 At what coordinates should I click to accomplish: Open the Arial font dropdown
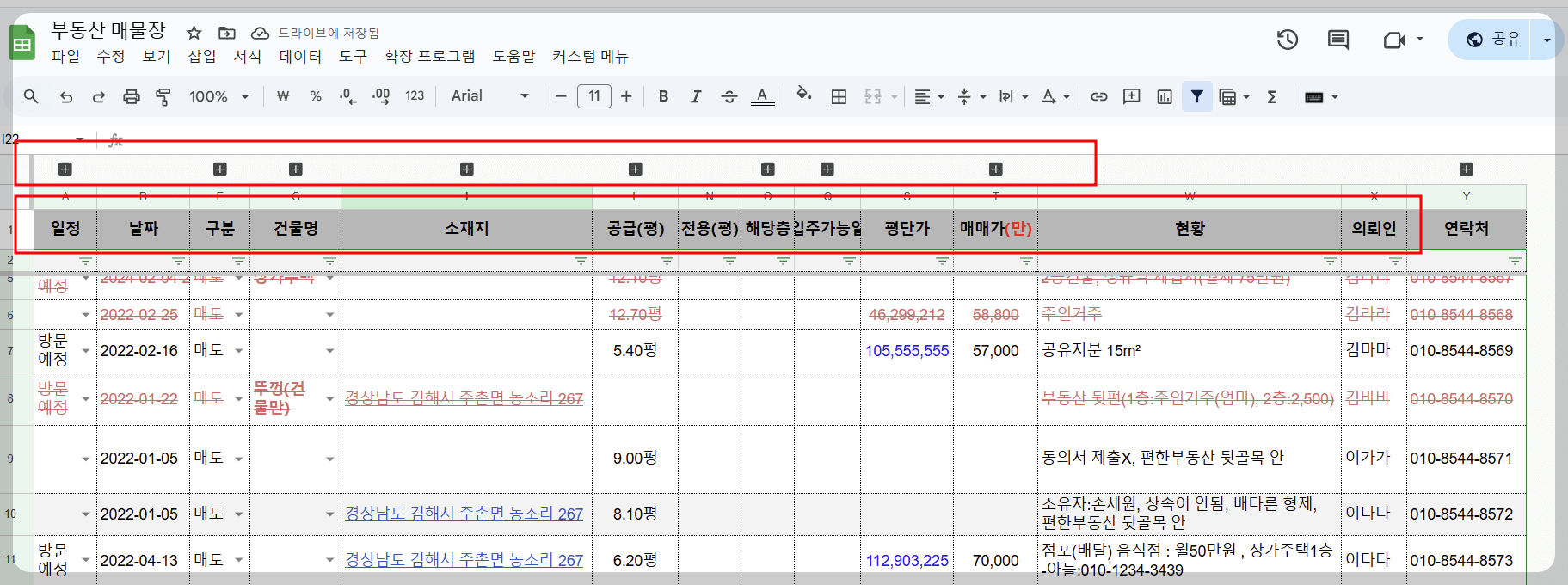pyautogui.click(x=489, y=96)
